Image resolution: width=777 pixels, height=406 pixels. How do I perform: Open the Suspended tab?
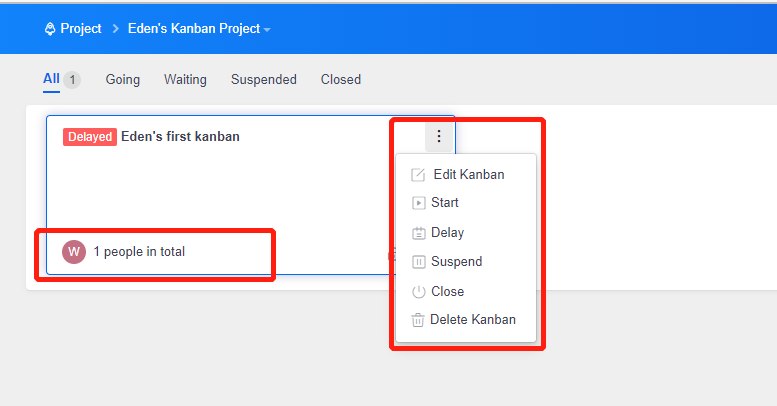click(x=264, y=79)
